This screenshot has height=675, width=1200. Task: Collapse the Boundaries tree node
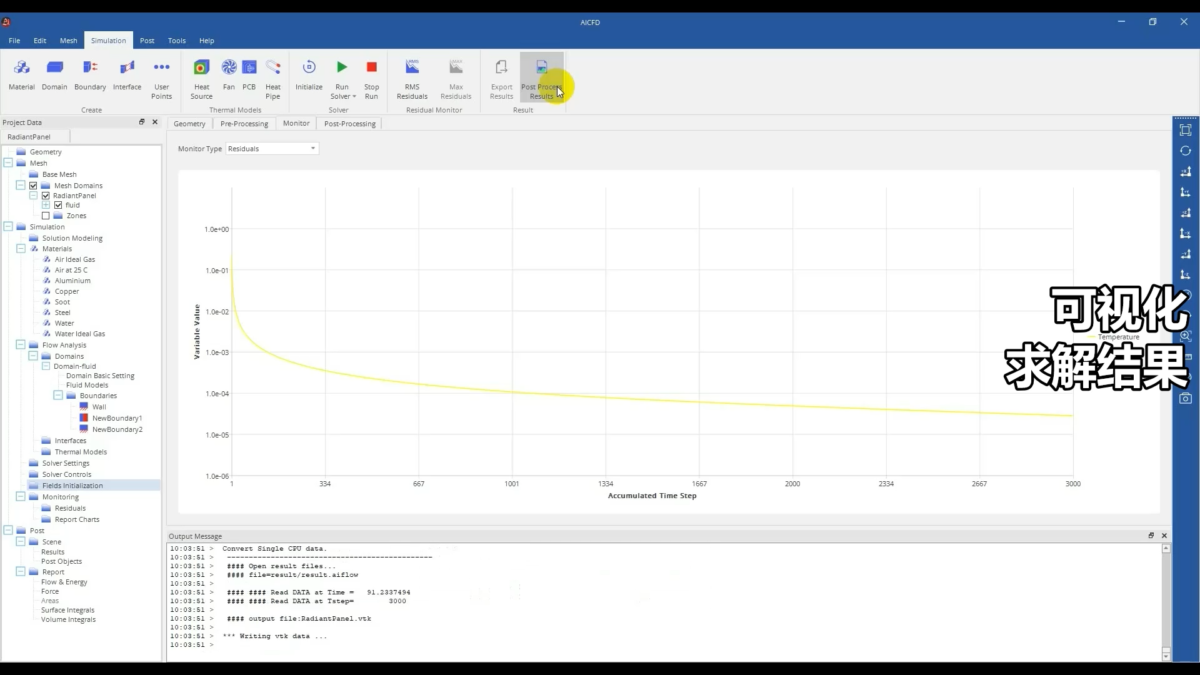(x=58, y=395)
